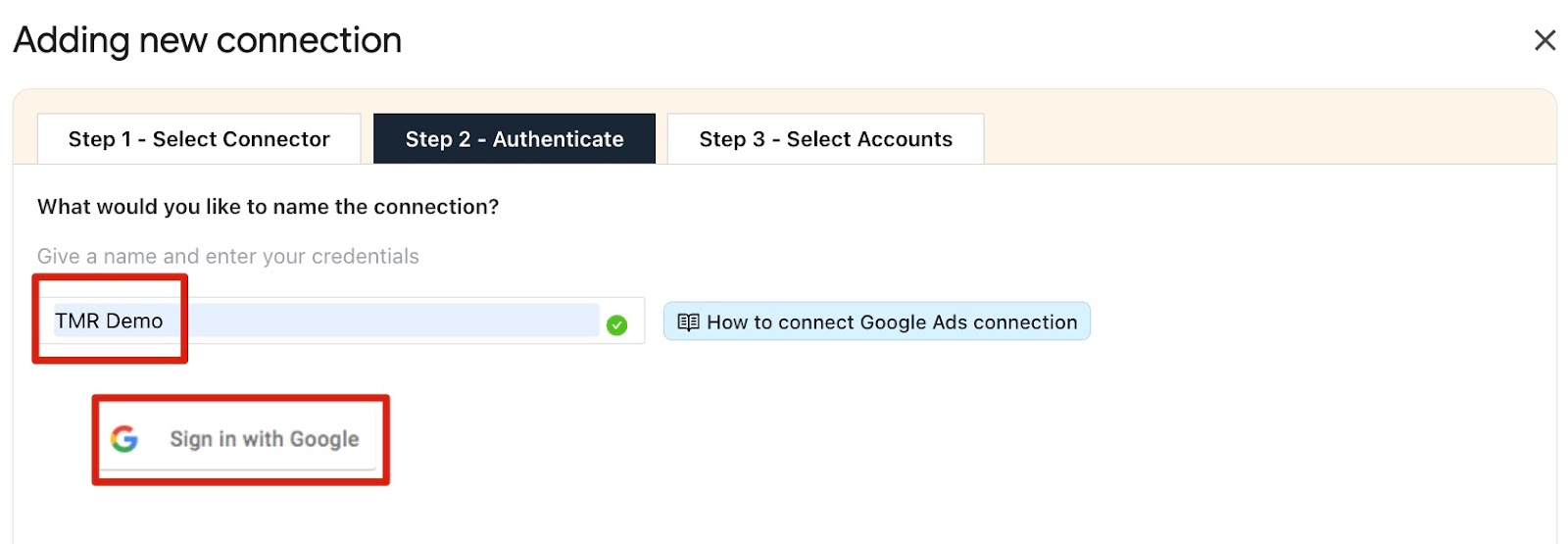Click the green validation checkmark icon
Viewport: 1568px width, 544px height.
pos(616,325)
